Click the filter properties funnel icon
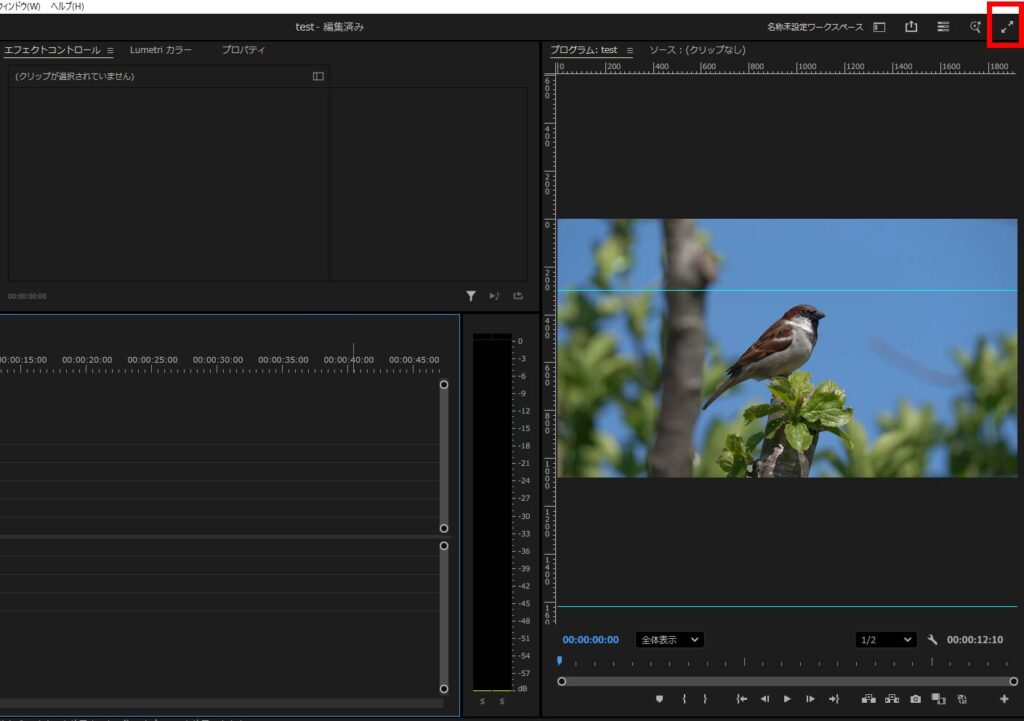Viewport: 1024px width, 721px height. pyautogui.click(x=470, y=296)
